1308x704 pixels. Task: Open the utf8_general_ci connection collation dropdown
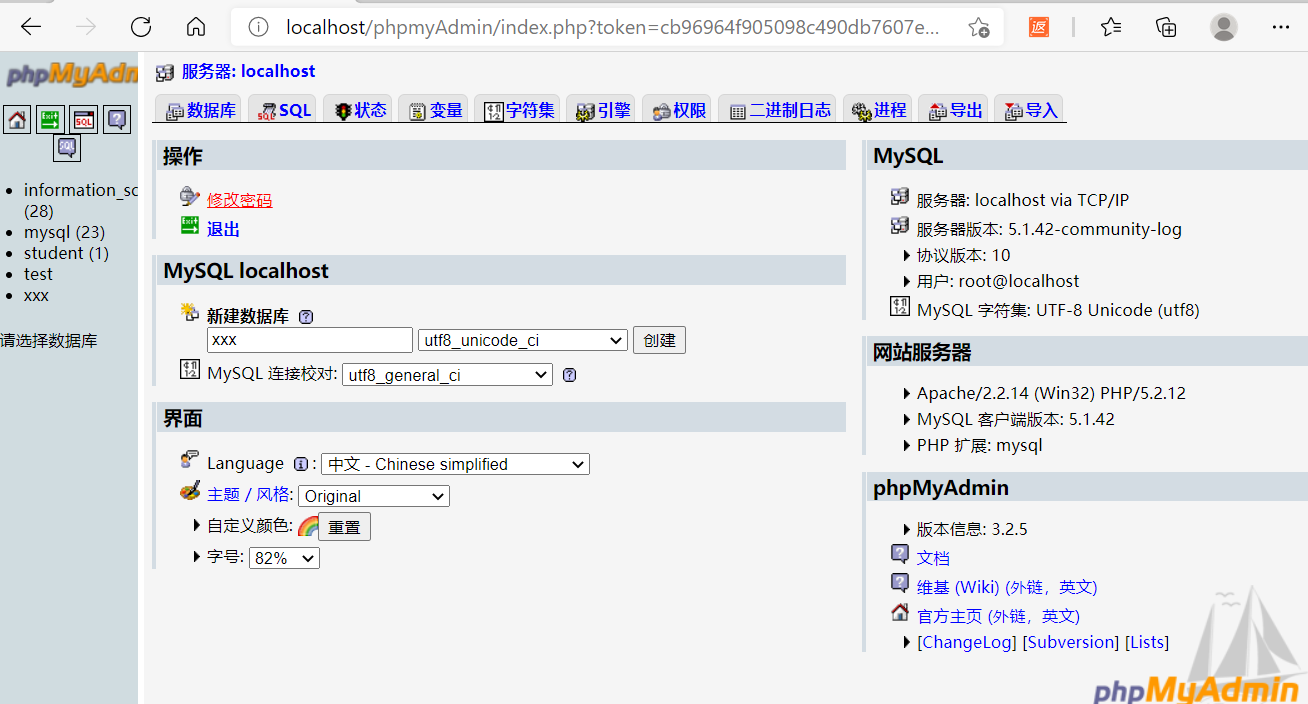point(447,375)
